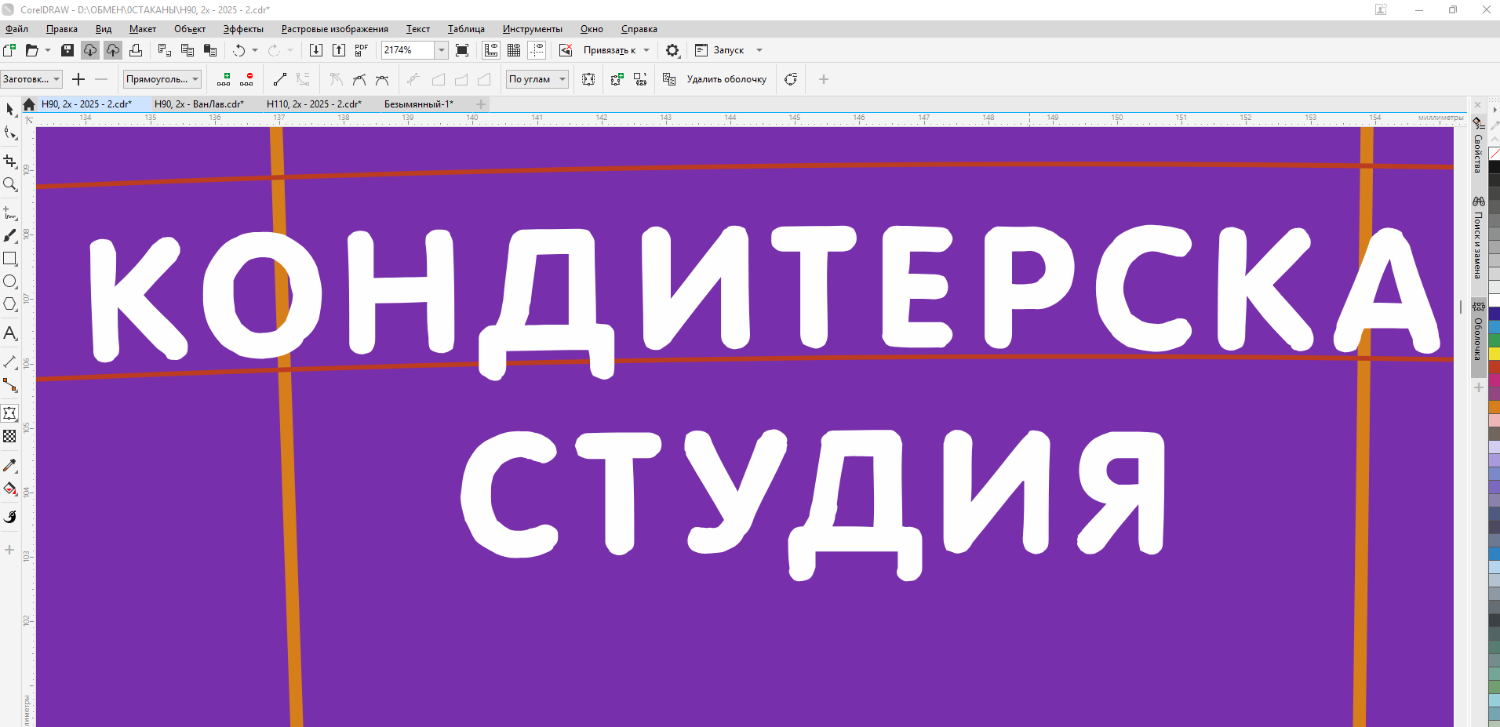Click the Export arrow-up icon
The image size is (1500, 727).
338,50
